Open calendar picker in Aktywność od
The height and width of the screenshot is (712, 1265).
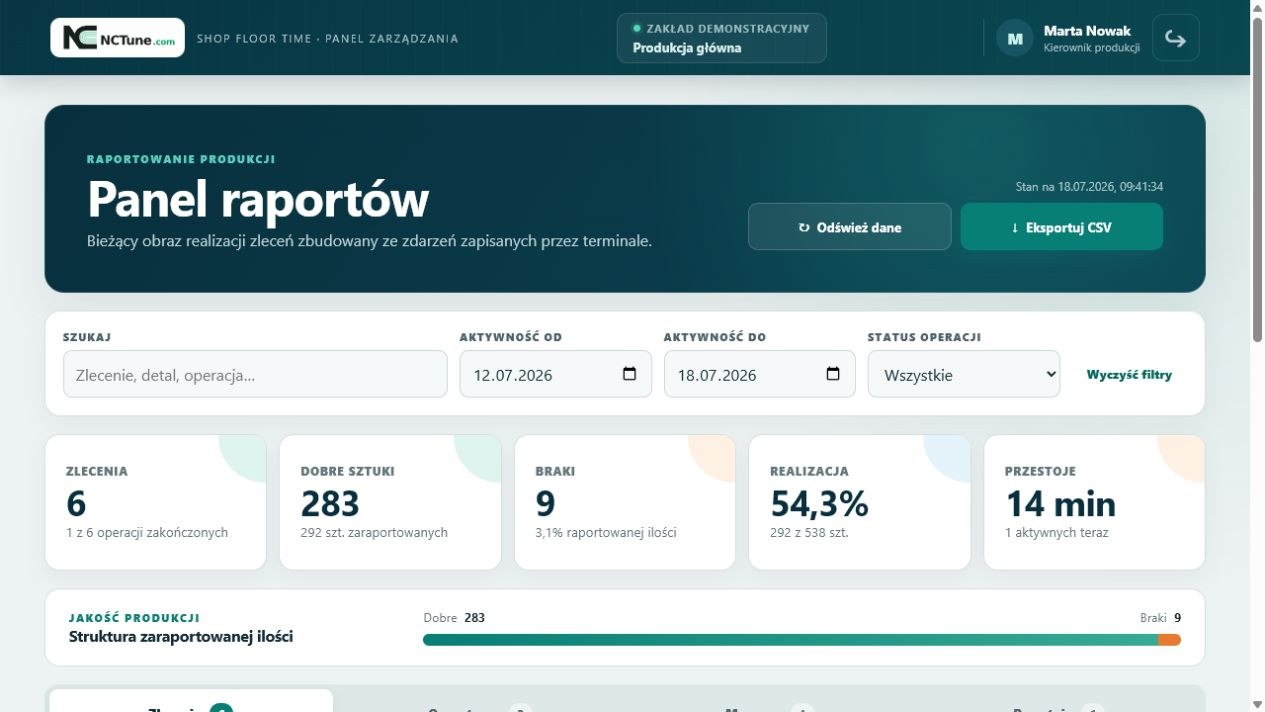pos(629,374)
